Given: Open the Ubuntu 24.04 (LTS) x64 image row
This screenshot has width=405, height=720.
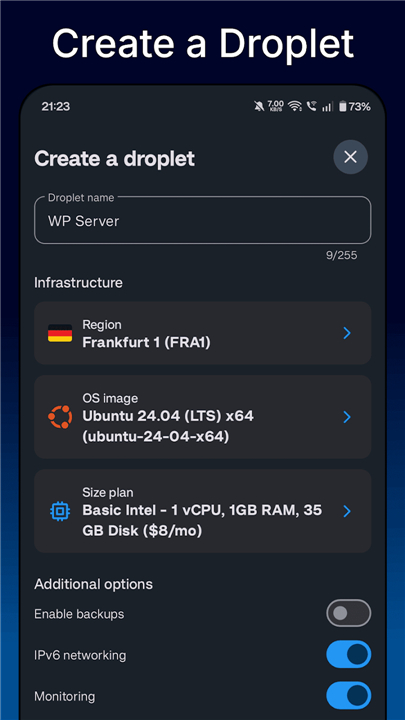Looking at the screenshot, I should point(202,417).
